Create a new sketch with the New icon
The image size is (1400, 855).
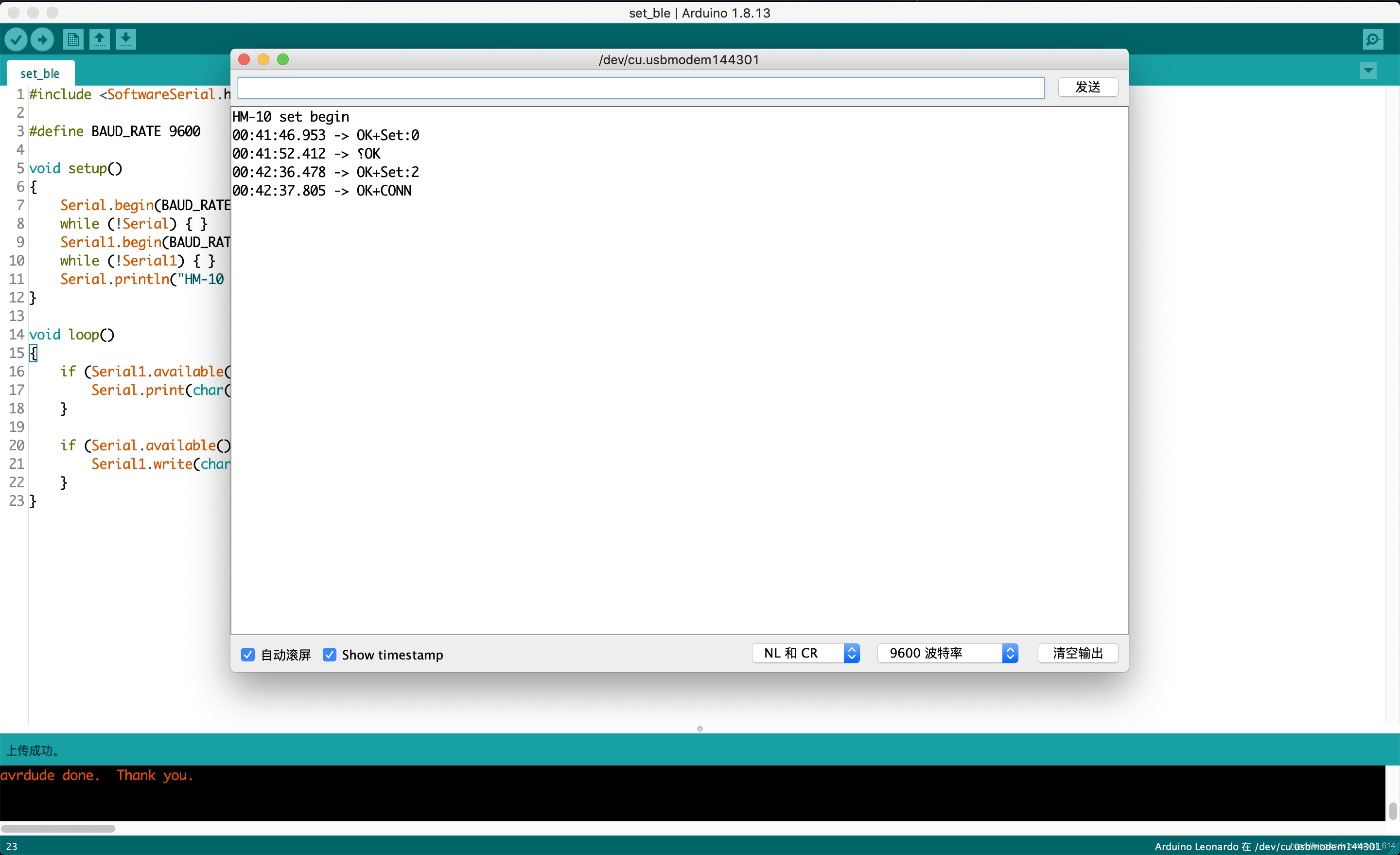(x=73, y=39)
